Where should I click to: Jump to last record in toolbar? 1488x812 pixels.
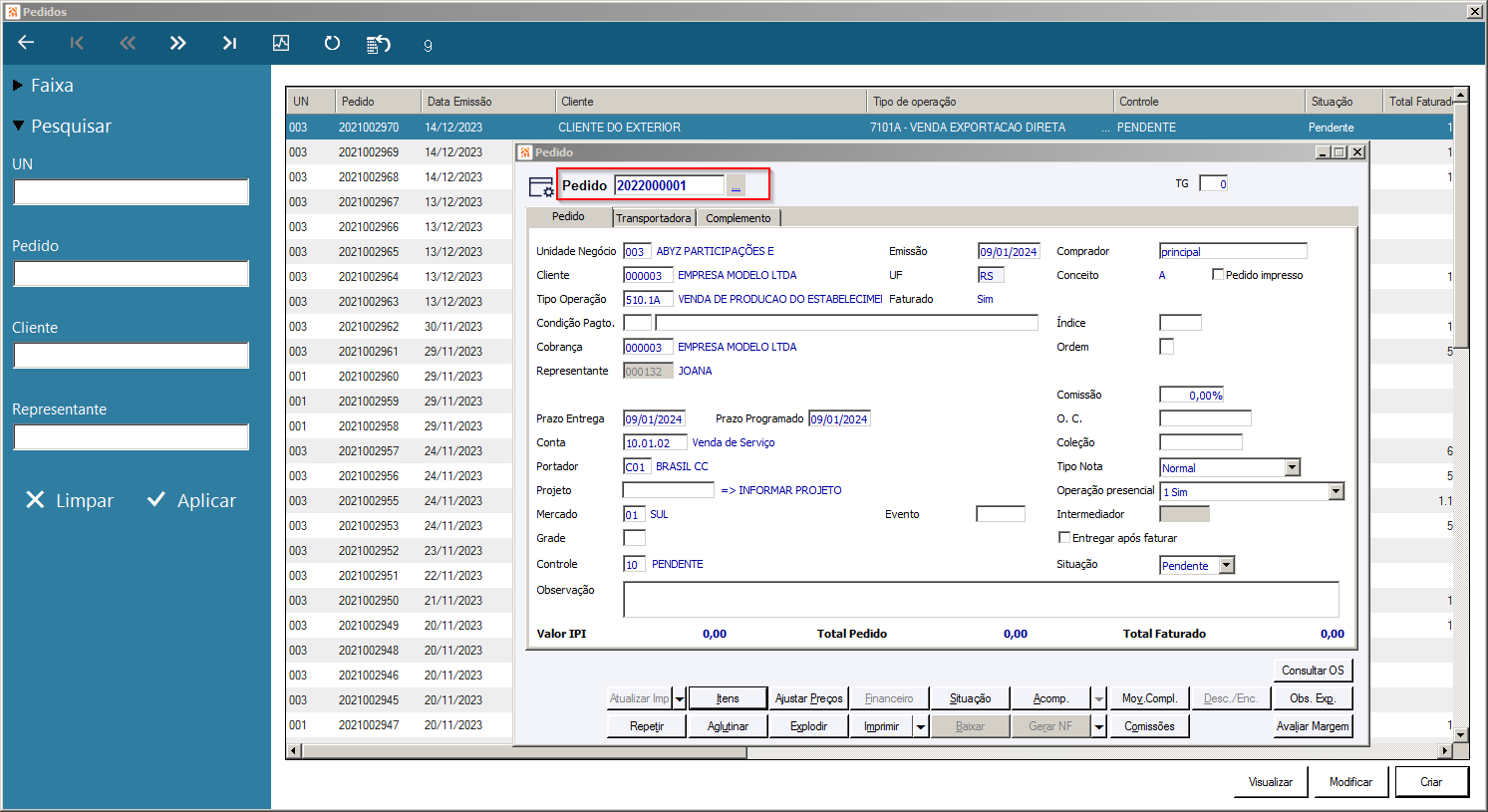coord(229,43)
